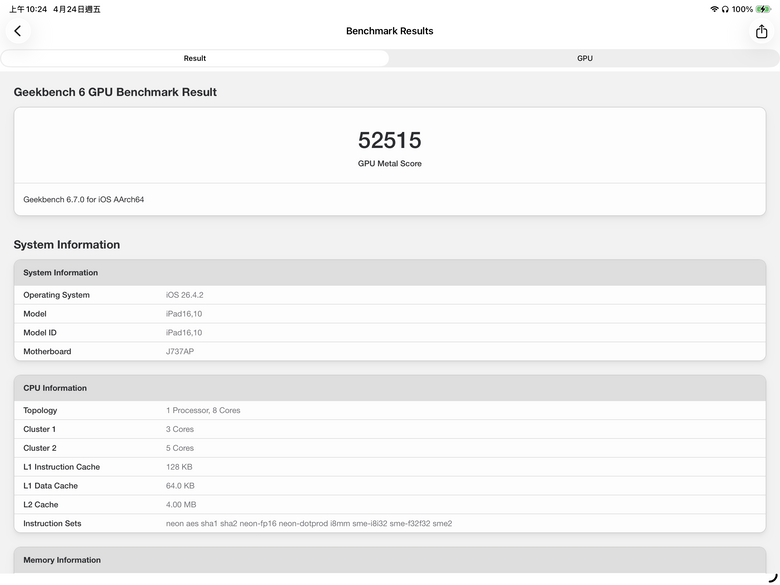
Task: Tap the System Information table header
Action: click(x=390, y=273)
